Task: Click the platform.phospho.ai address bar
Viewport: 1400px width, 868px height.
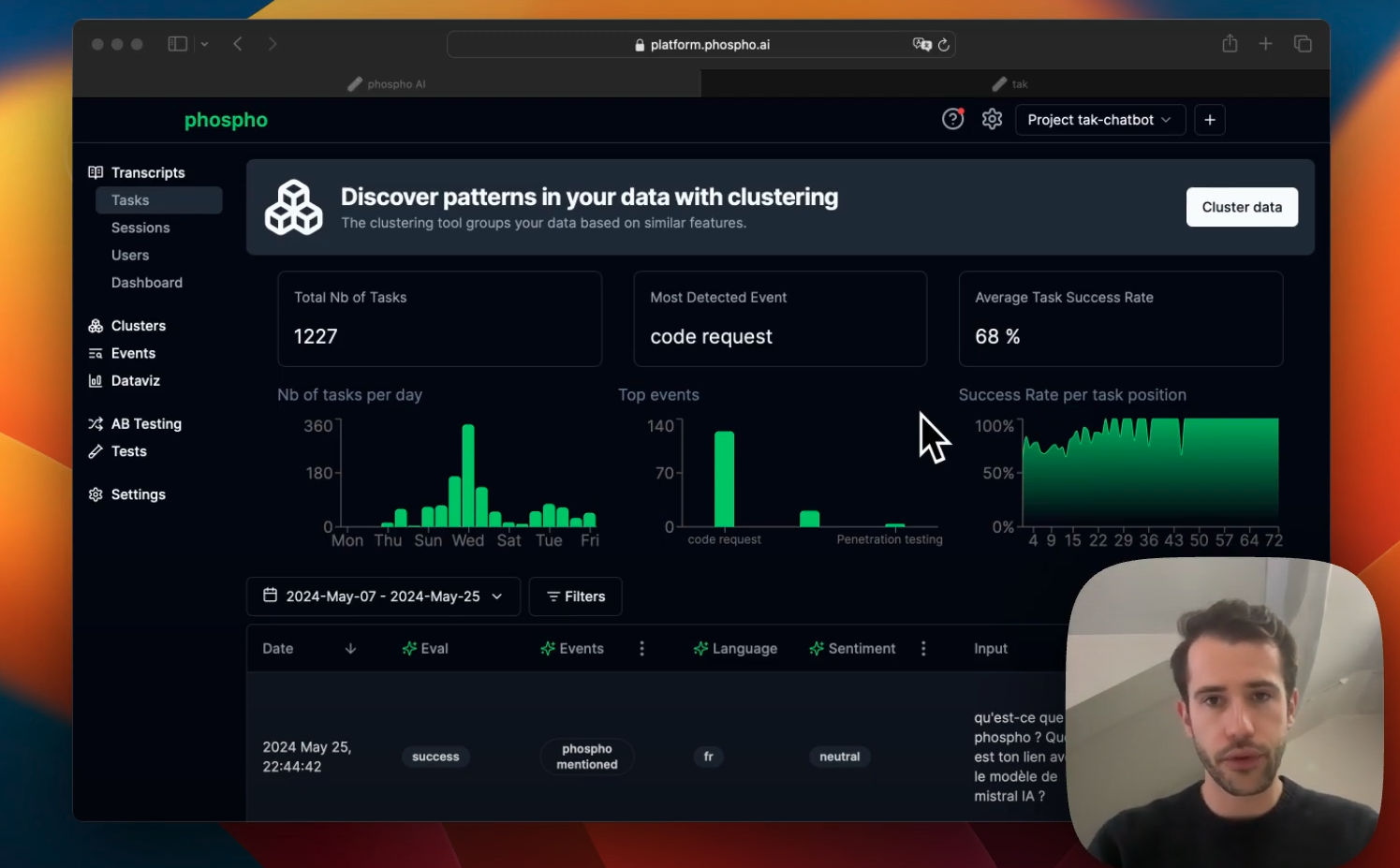Action: click(700, 44)
